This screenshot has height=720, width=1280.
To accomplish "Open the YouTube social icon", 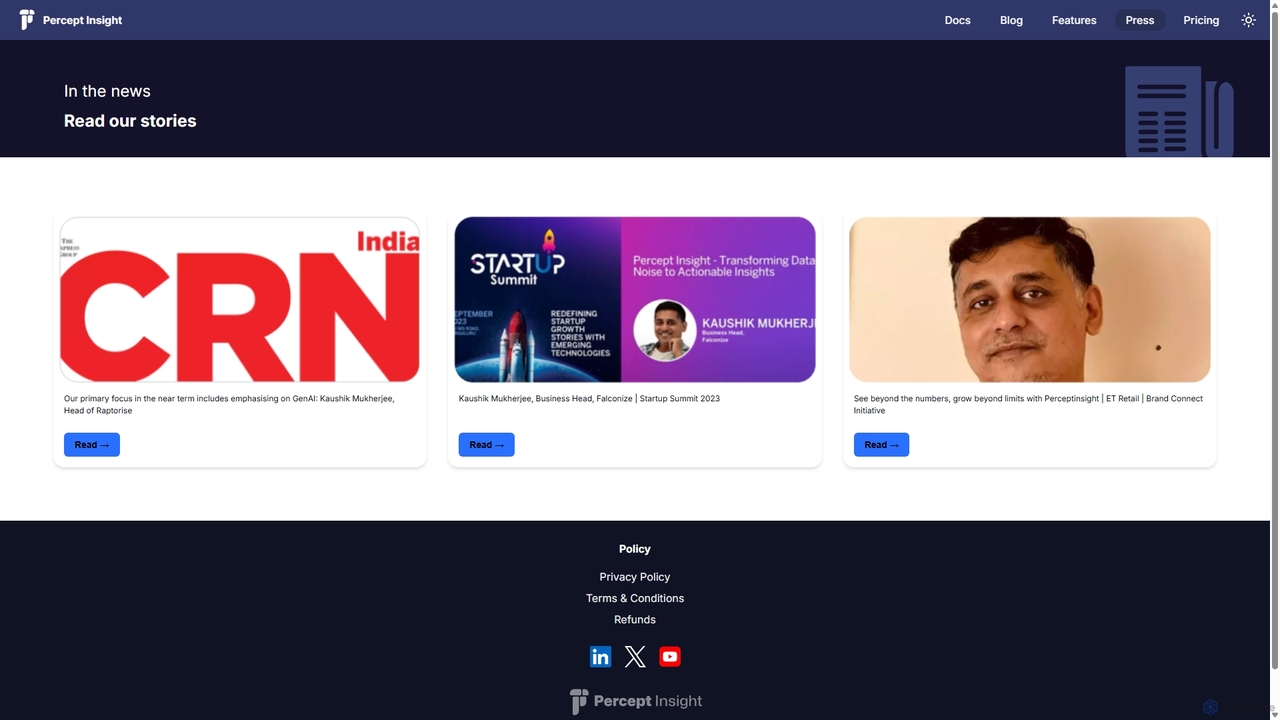I will [x=670, y=657].
